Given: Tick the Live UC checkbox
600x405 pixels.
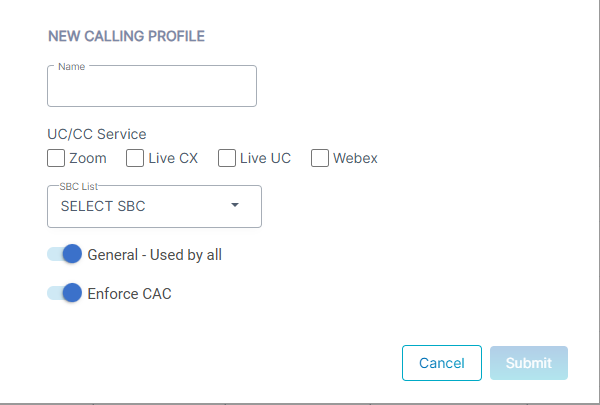Looking at the screenshot, I should click(227, 158).
